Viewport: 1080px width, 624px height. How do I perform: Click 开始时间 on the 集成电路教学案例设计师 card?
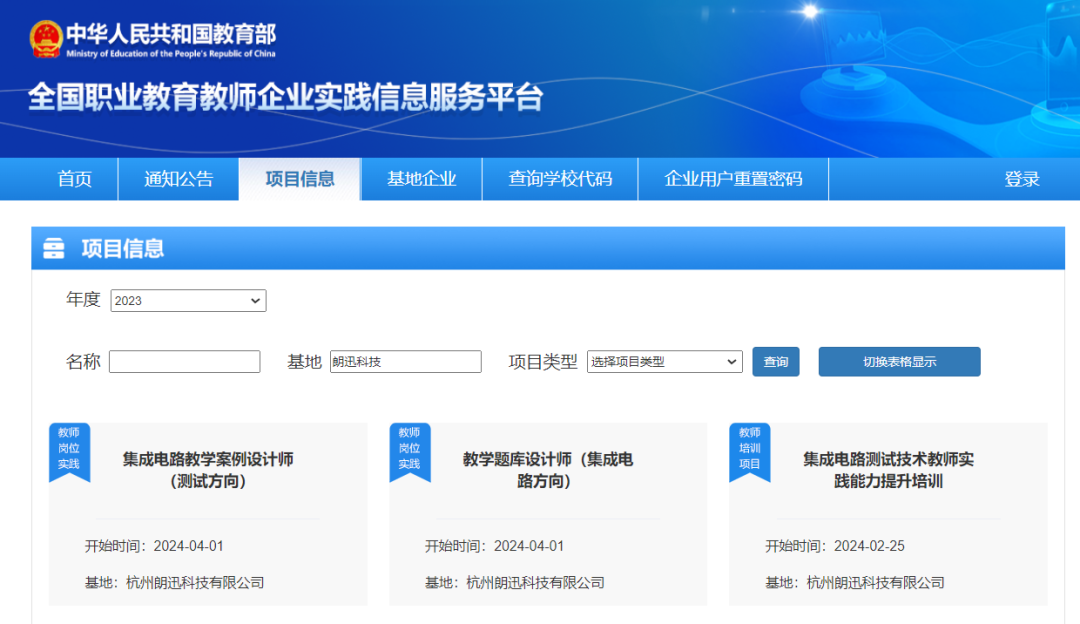click(x=154, y=546)
